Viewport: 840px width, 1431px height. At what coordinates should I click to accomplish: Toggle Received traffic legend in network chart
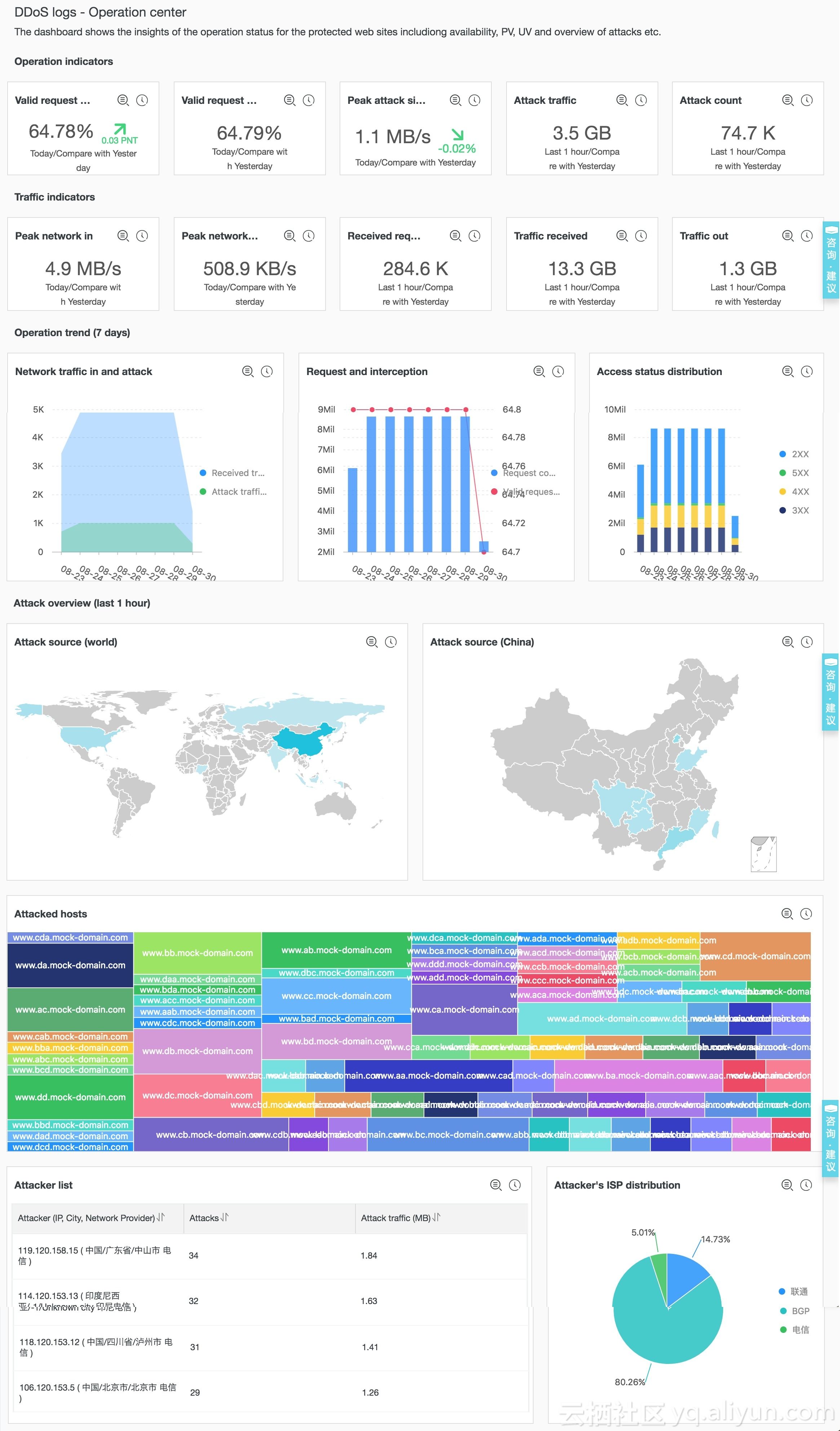point(233,473)
